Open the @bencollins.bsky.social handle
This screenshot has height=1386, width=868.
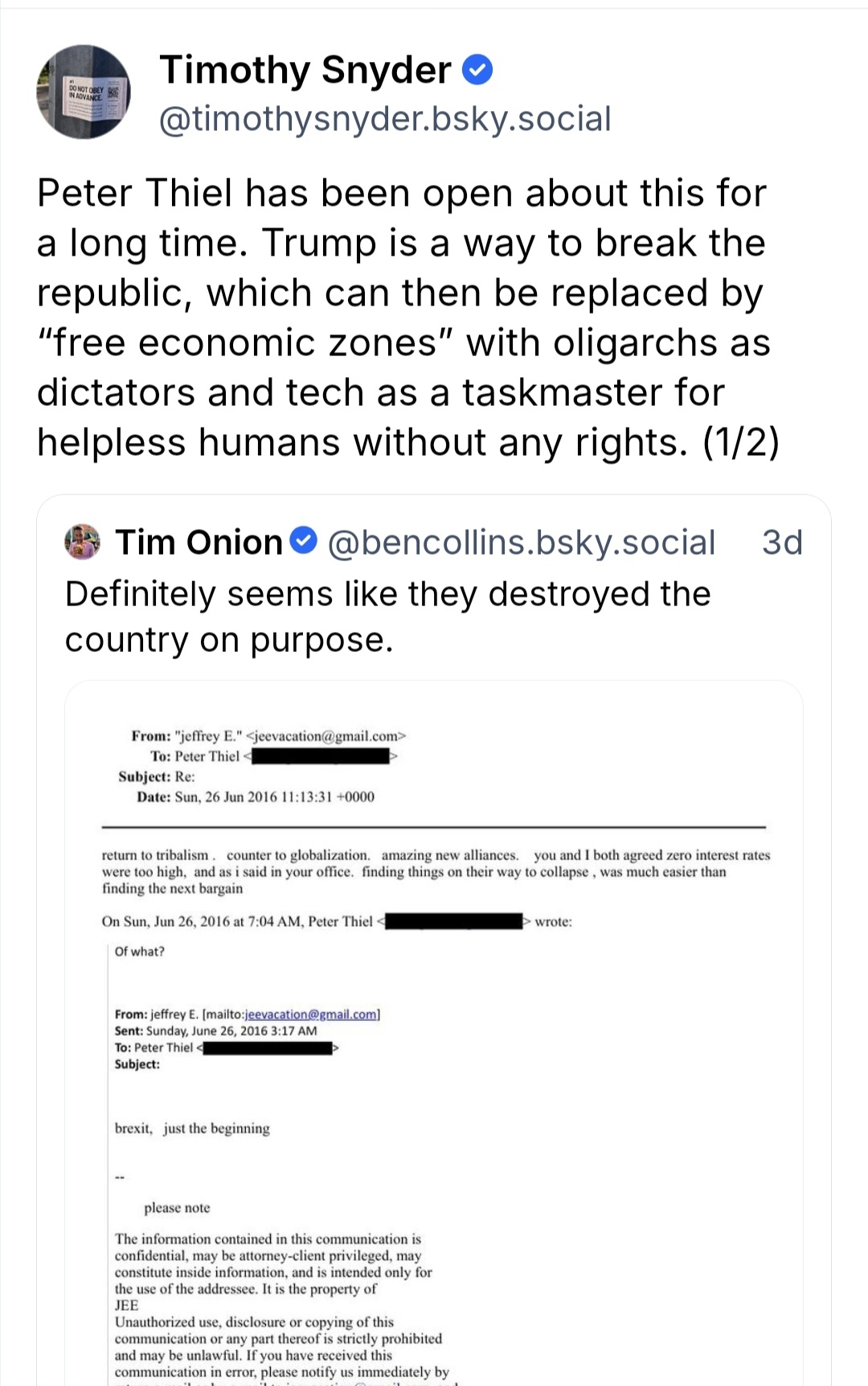(521, 543)
